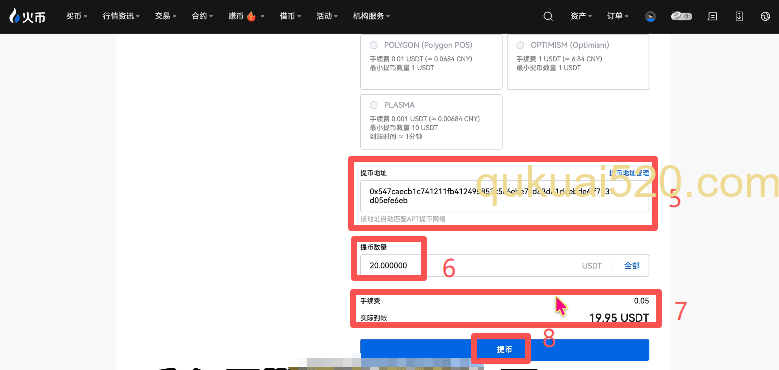
Task: Expand the 行情资讯 menu
Action: click(x=121, y=16)
